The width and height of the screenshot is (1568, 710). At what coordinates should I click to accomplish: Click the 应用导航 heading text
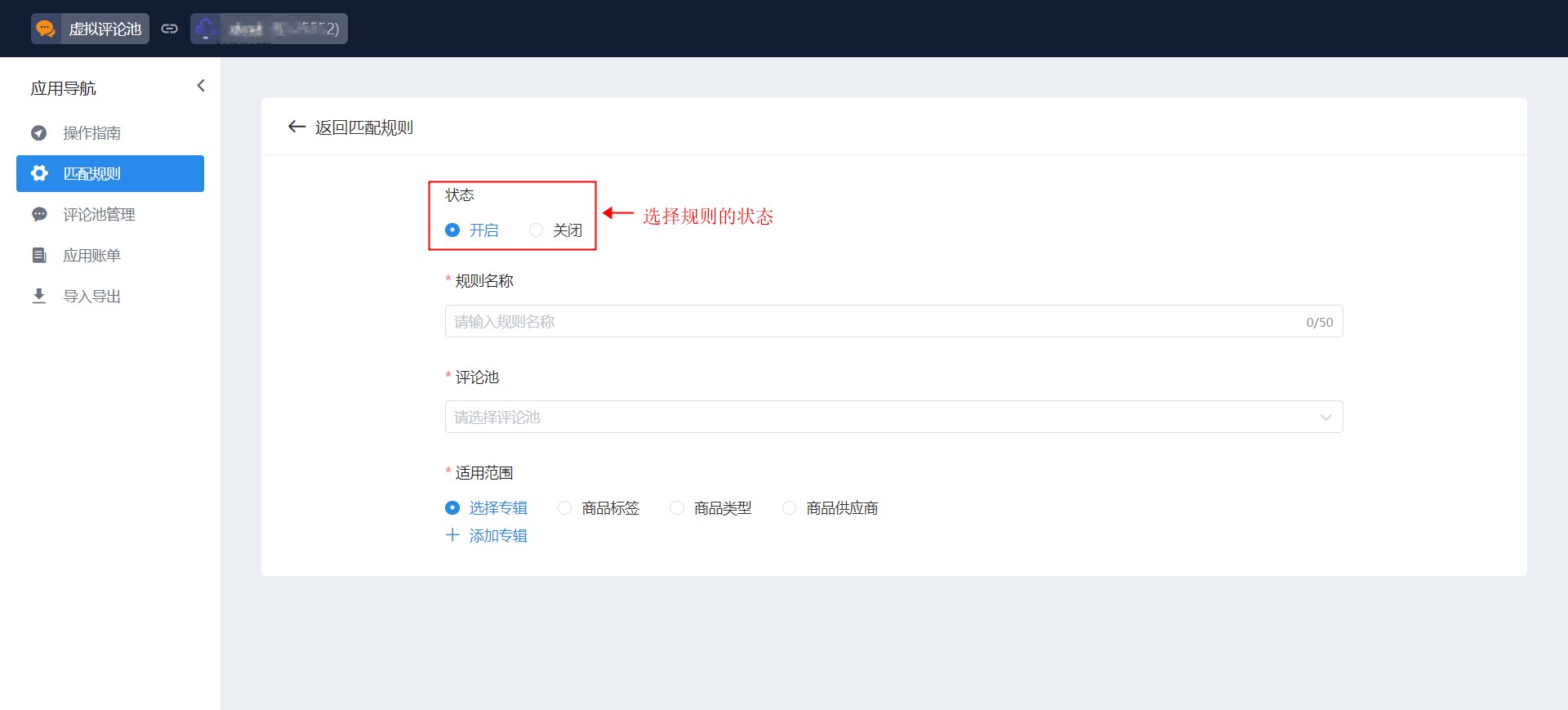(63, 88)
